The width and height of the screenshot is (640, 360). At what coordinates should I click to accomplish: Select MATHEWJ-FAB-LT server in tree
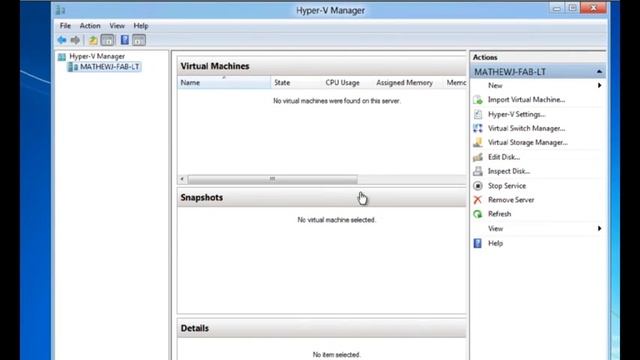click(x=109, y=67)
